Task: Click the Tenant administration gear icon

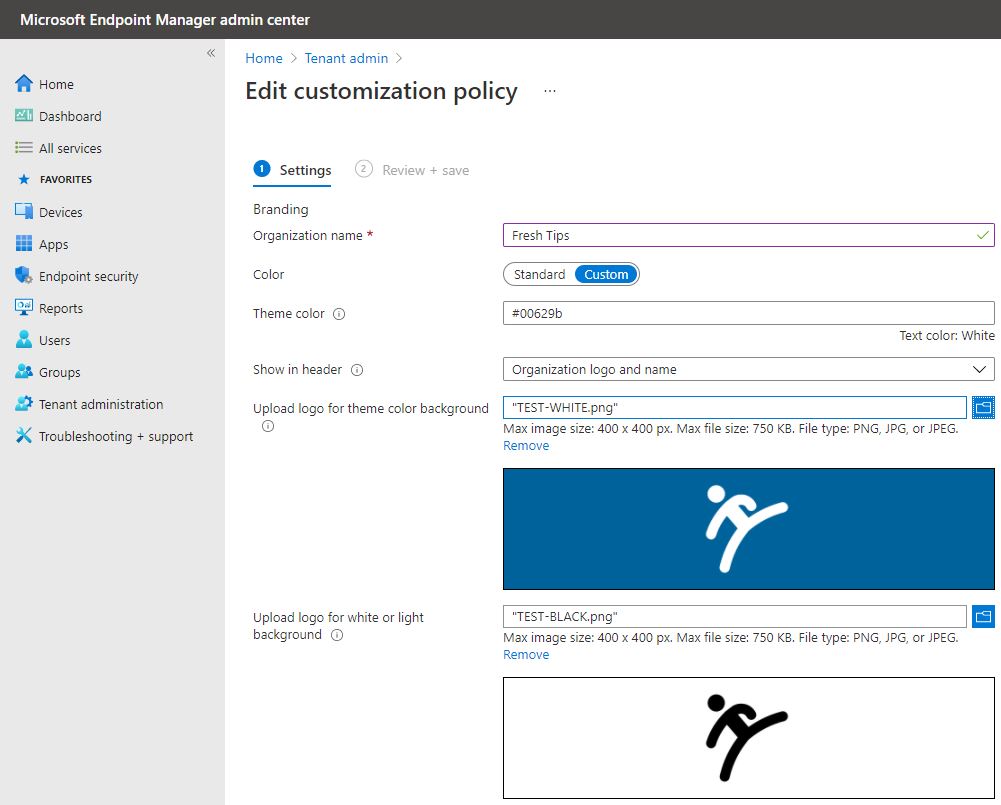Action: click(24, 403)
